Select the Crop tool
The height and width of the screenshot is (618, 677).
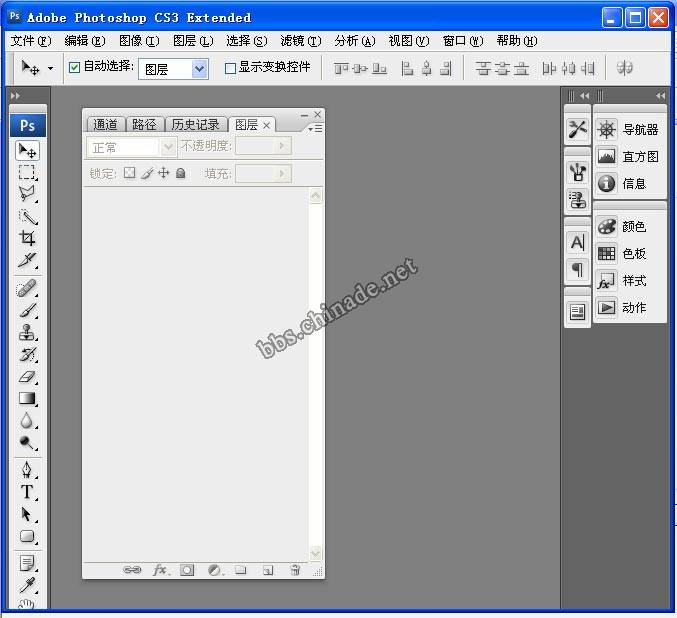tap(28, 238)
